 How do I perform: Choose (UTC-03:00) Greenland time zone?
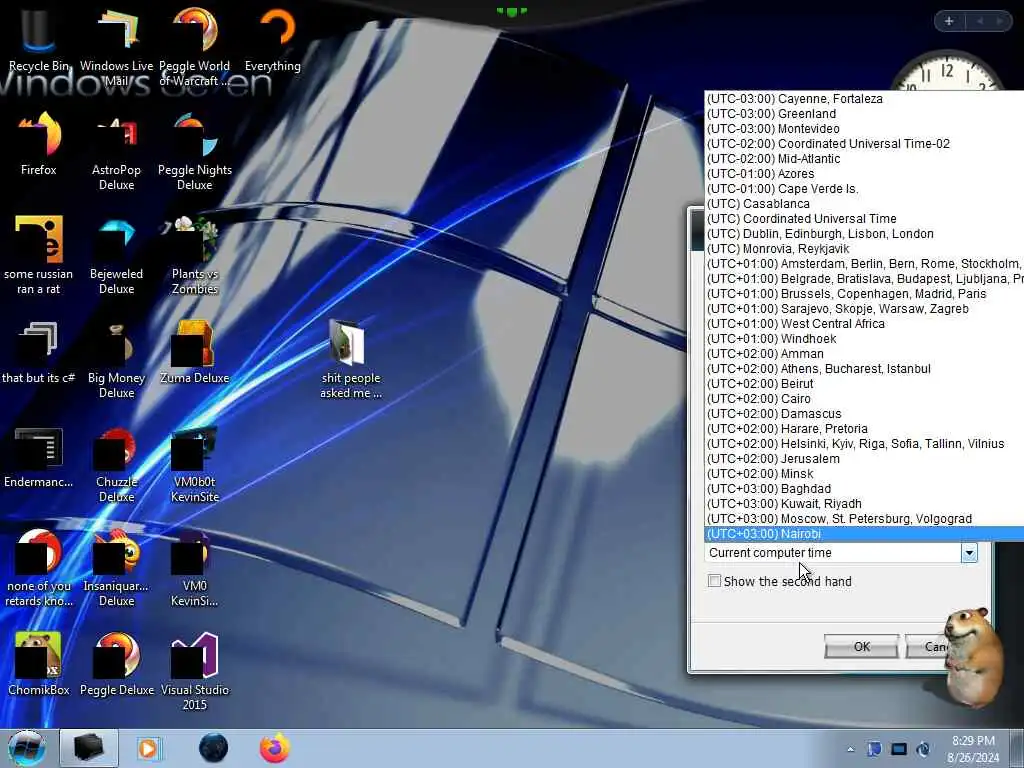(865, 114)
